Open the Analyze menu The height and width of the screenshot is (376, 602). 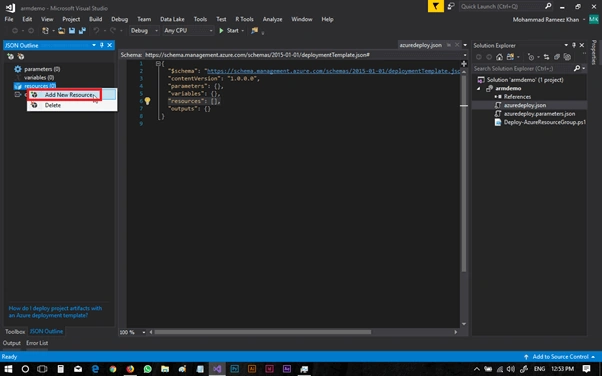pyautogui.click(x=272, y=19)
